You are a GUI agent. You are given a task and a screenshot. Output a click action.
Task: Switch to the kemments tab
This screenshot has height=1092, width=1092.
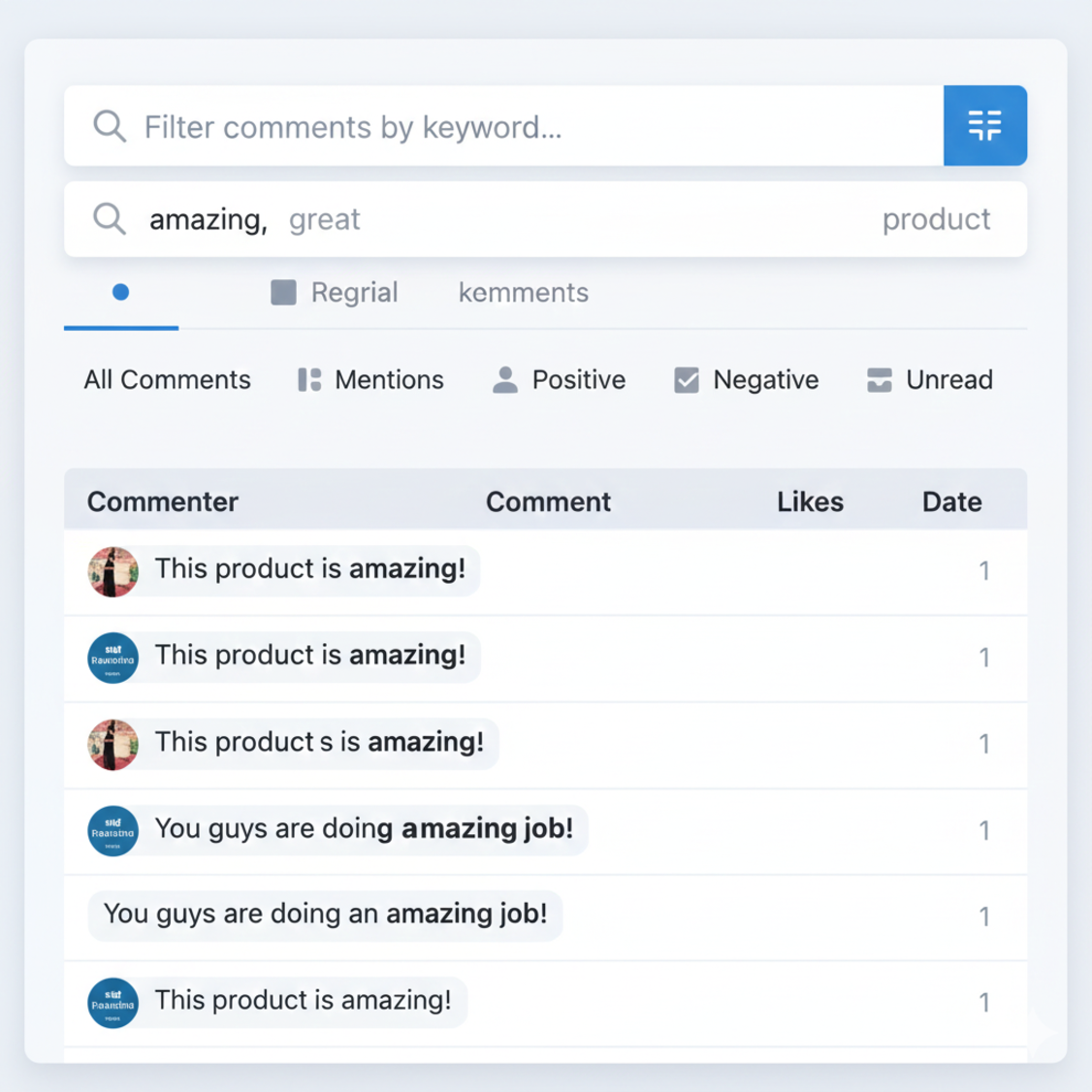(523, 293)
